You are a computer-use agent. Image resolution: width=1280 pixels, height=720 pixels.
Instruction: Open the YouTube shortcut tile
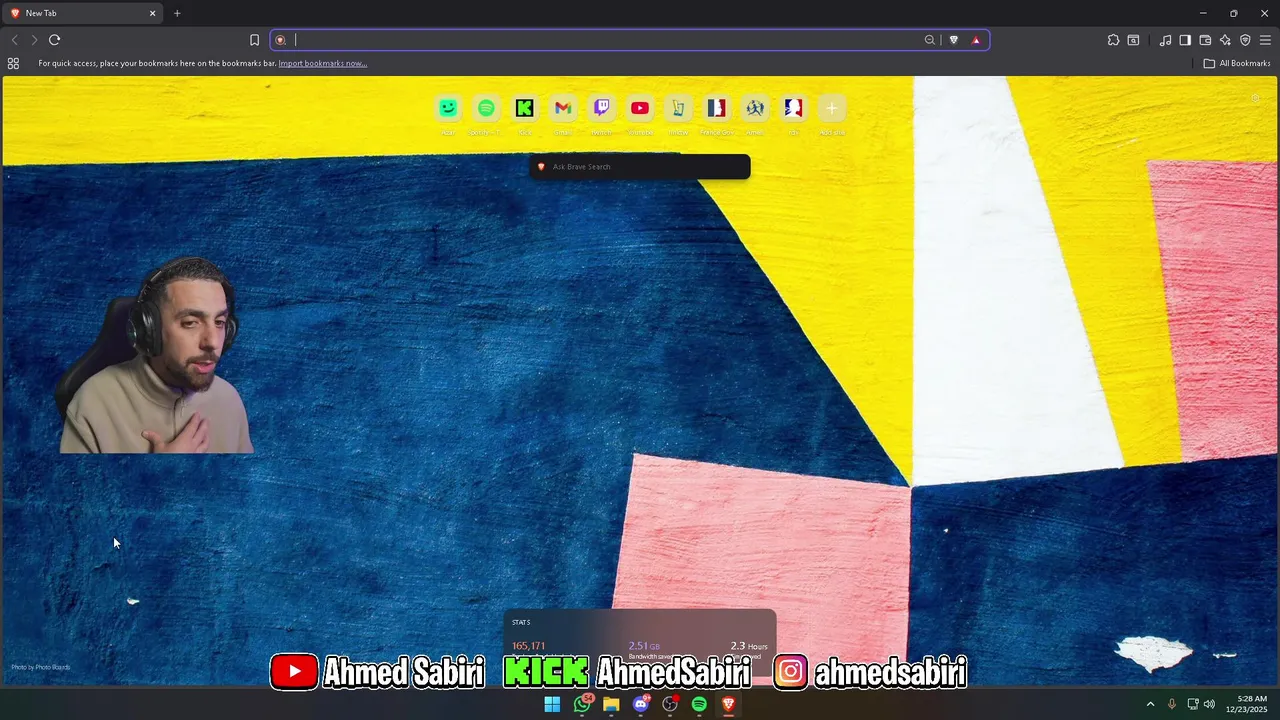click(640, 108)
